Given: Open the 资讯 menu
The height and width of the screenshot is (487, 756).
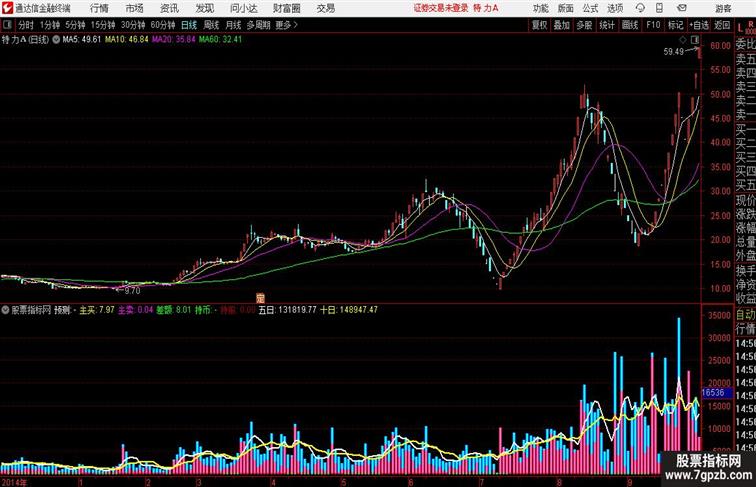Looking at the screenshot, I should pos(169,8).
